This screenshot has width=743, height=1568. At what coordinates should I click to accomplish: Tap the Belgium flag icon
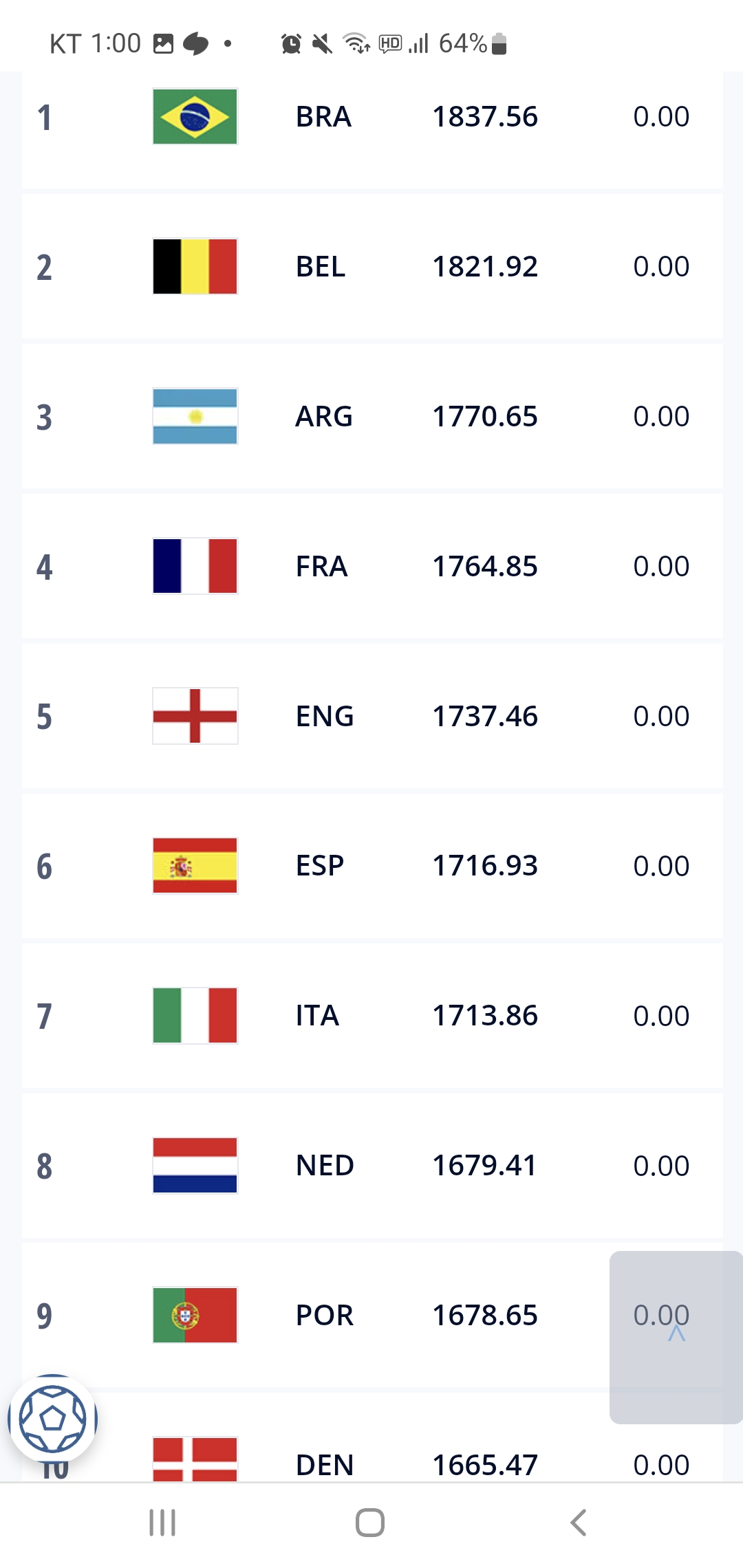195,266
